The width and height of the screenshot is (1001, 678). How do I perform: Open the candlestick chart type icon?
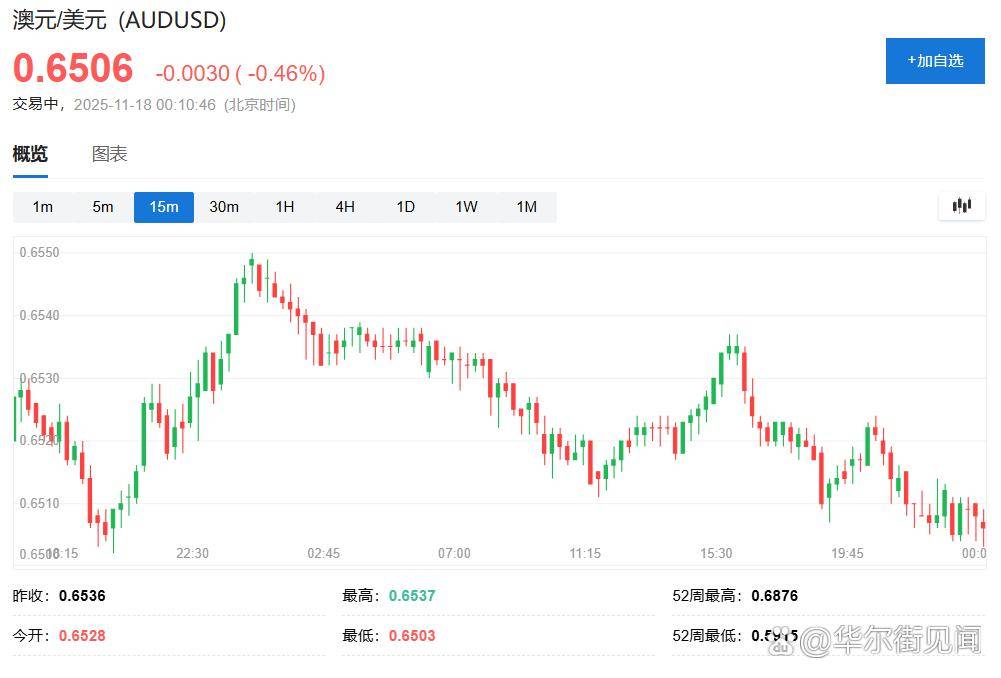962,206
